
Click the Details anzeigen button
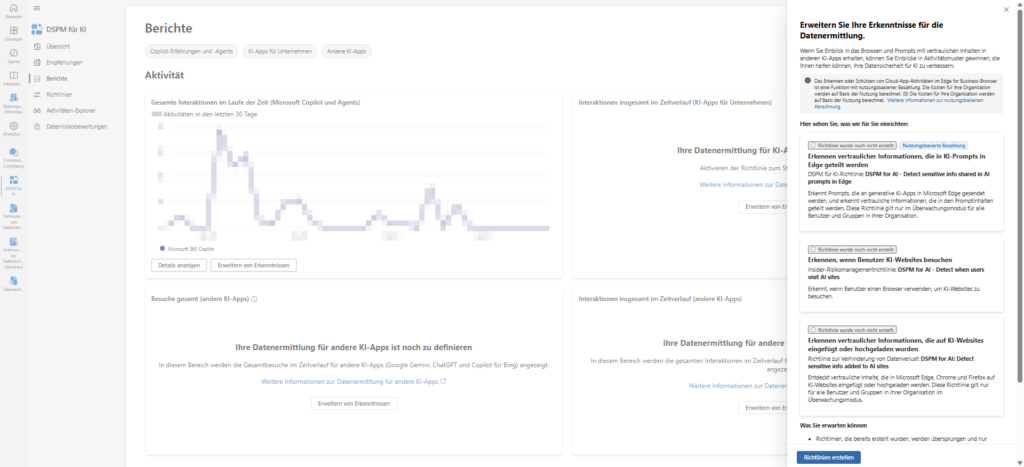pos(178,265)
